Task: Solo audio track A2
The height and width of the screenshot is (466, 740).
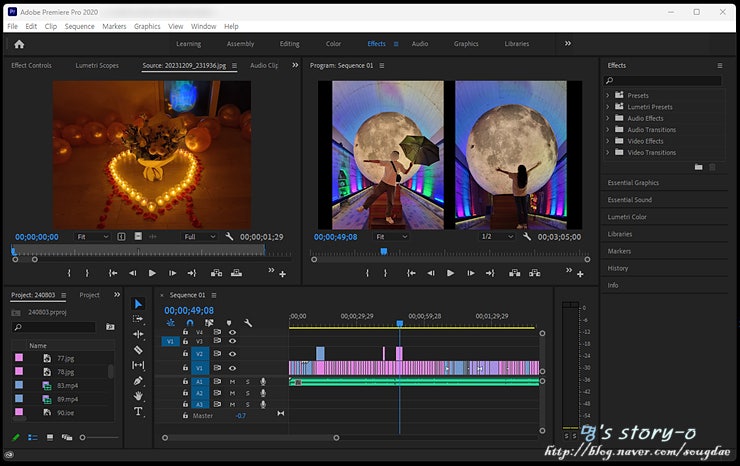Action: [247, 393]
